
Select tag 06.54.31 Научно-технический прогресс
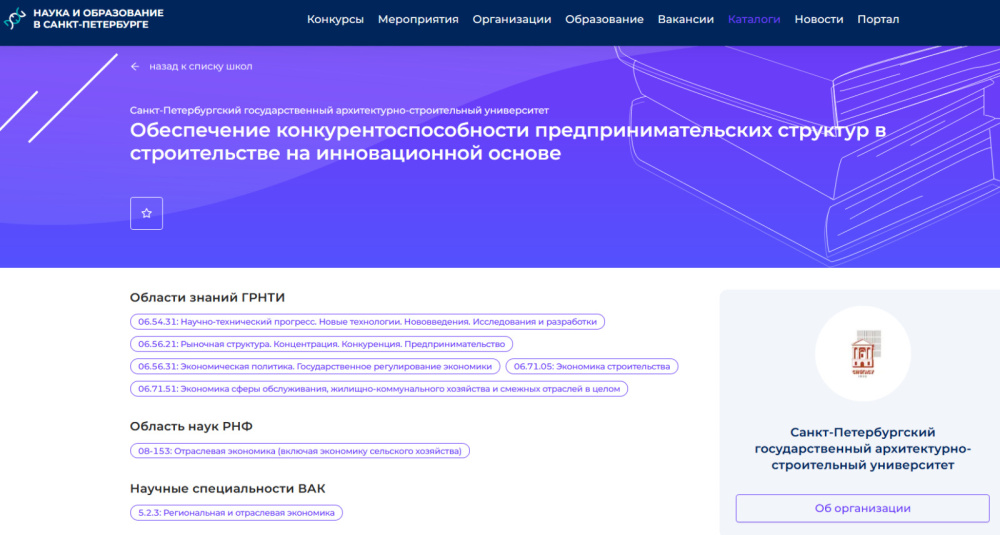pyautogui.click(x=367, y=322)
